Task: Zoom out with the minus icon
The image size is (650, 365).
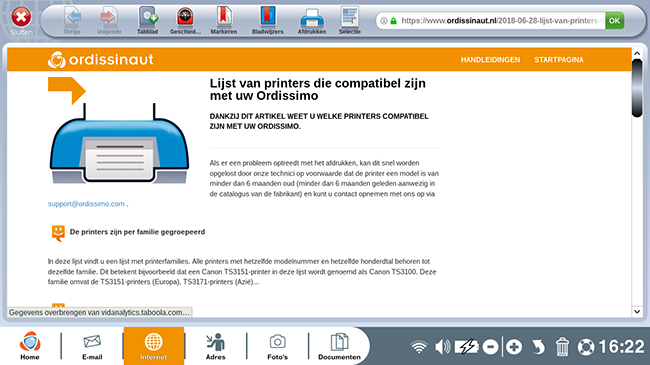Action: click(490, 347)
